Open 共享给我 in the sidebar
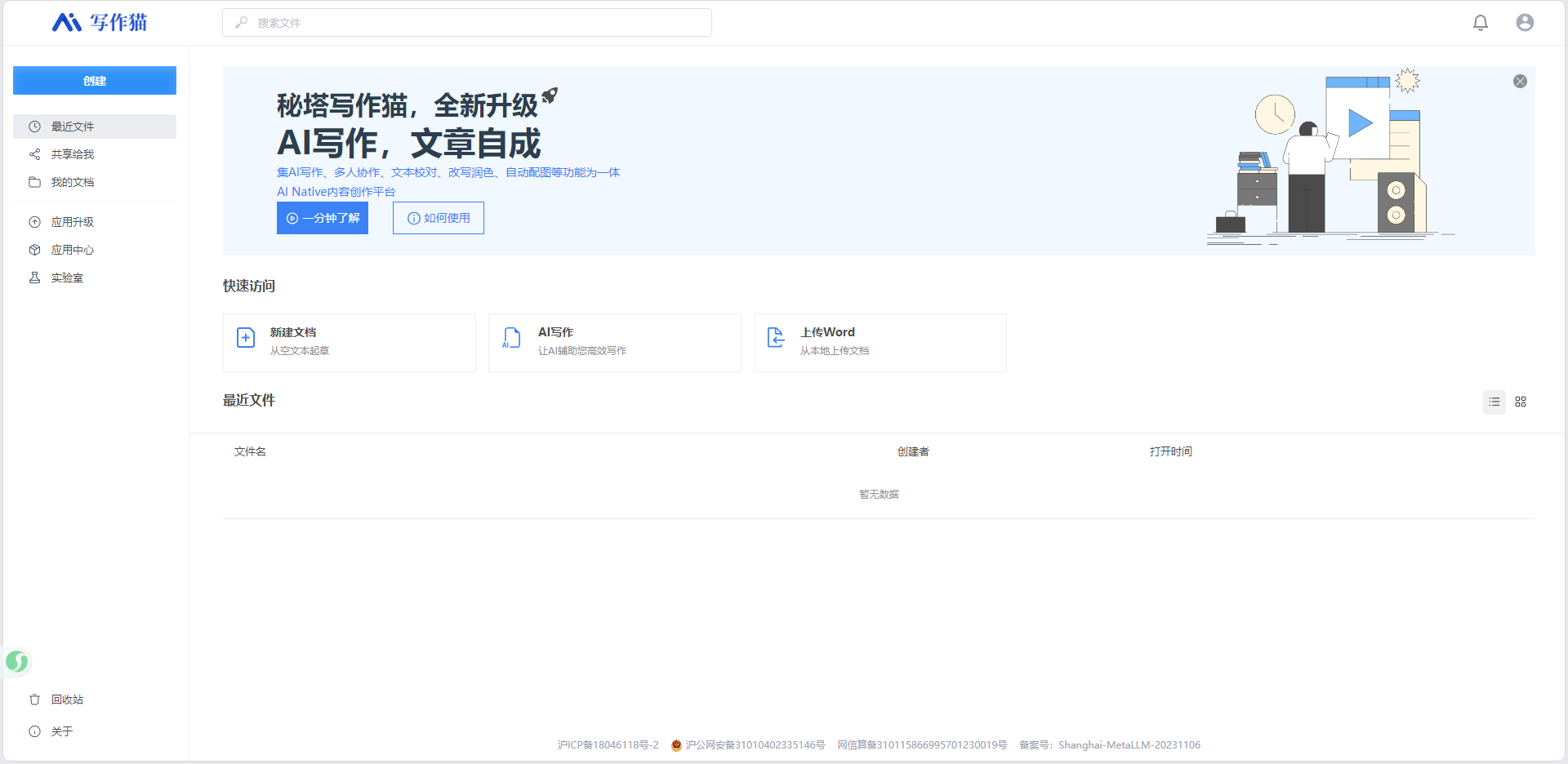Image resolution: width=1568 pixels, height=764 pixels. click(x=72, y=154)
